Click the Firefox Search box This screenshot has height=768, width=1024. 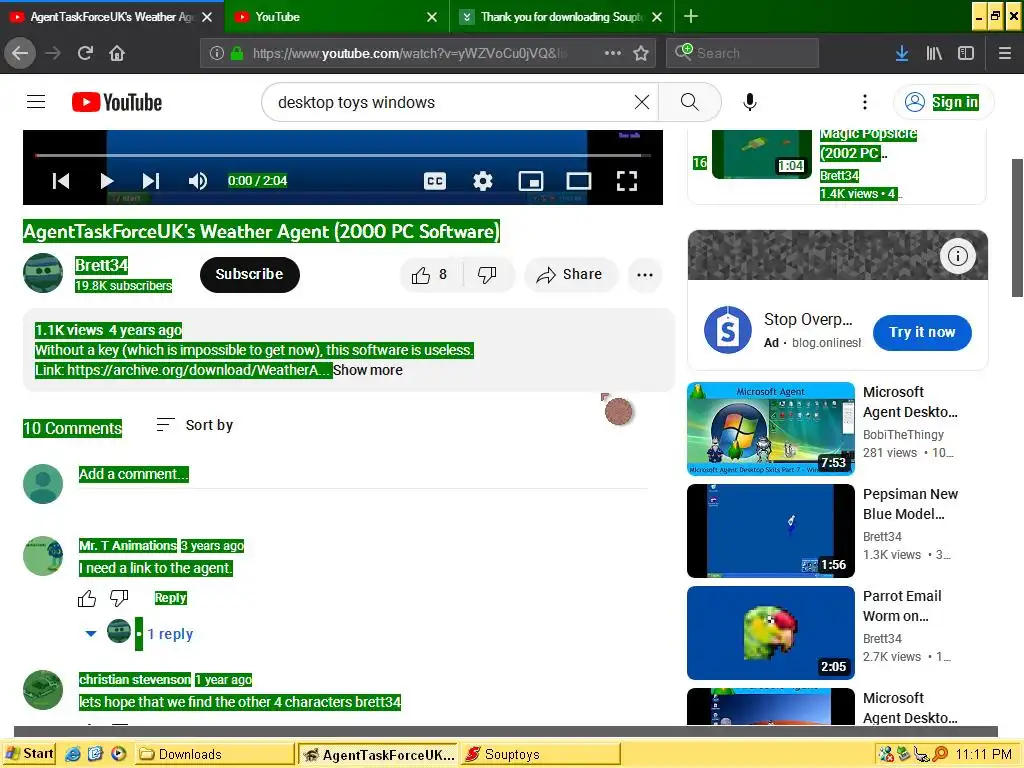[742, 53]
